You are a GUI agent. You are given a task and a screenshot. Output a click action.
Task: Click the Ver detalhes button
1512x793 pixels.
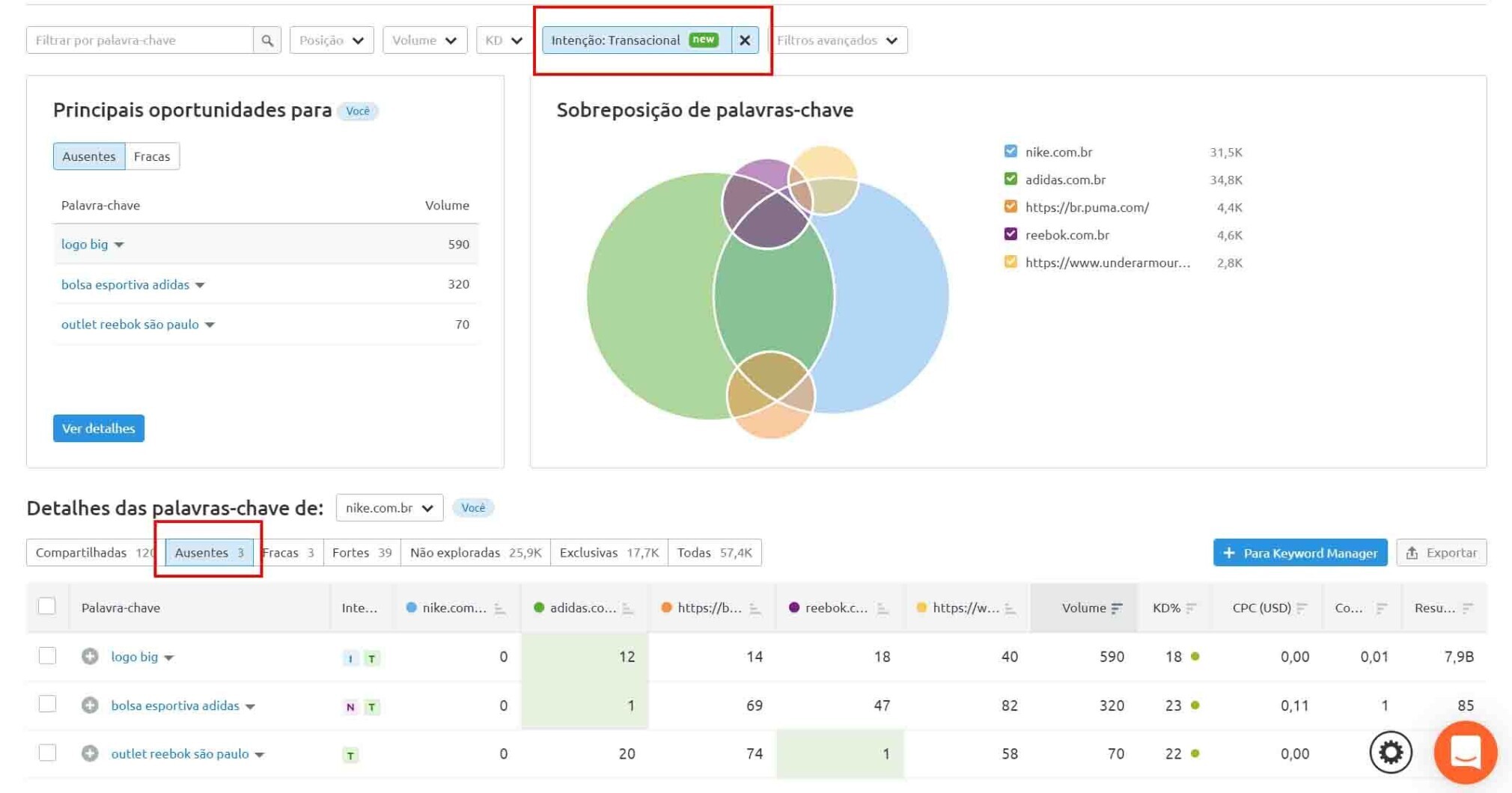coord(99,429)
